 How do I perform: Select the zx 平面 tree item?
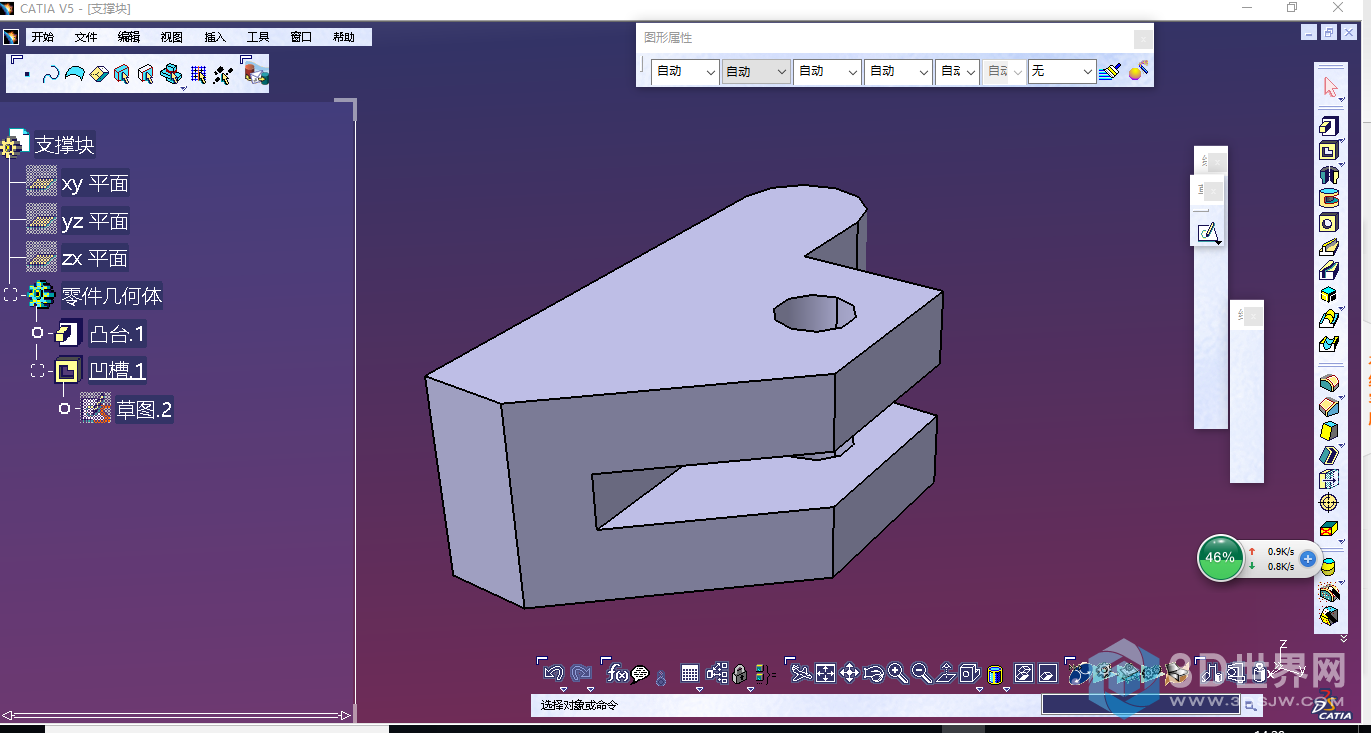pyautogui.click(x=95, y=258)
